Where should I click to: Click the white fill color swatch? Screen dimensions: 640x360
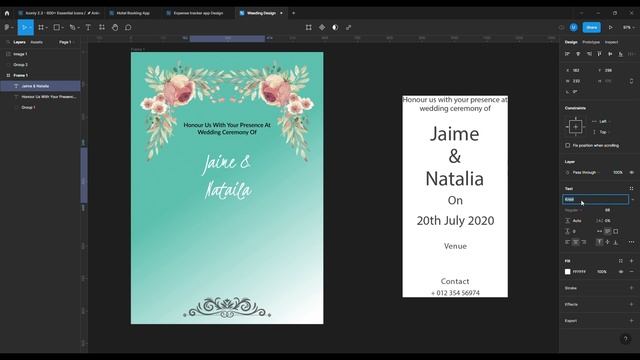[x=567, y=271]
